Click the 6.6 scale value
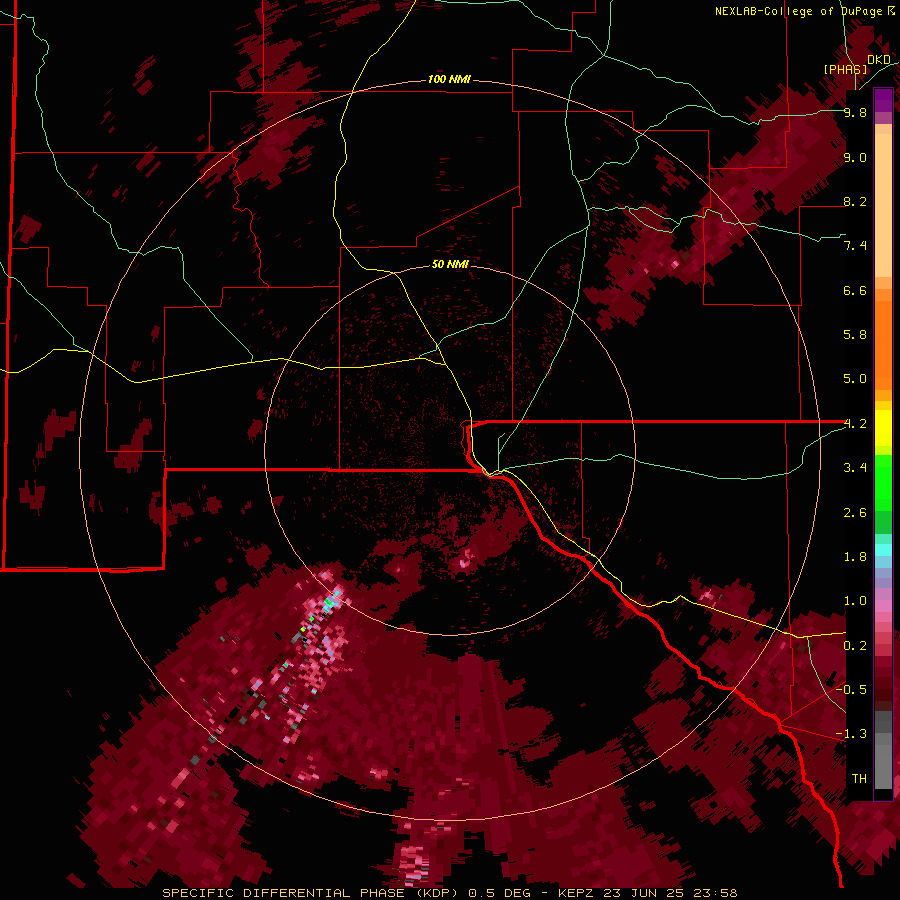The height and width of the screenshot is (900, 900). pyautogui.click(x=855, y=290)
